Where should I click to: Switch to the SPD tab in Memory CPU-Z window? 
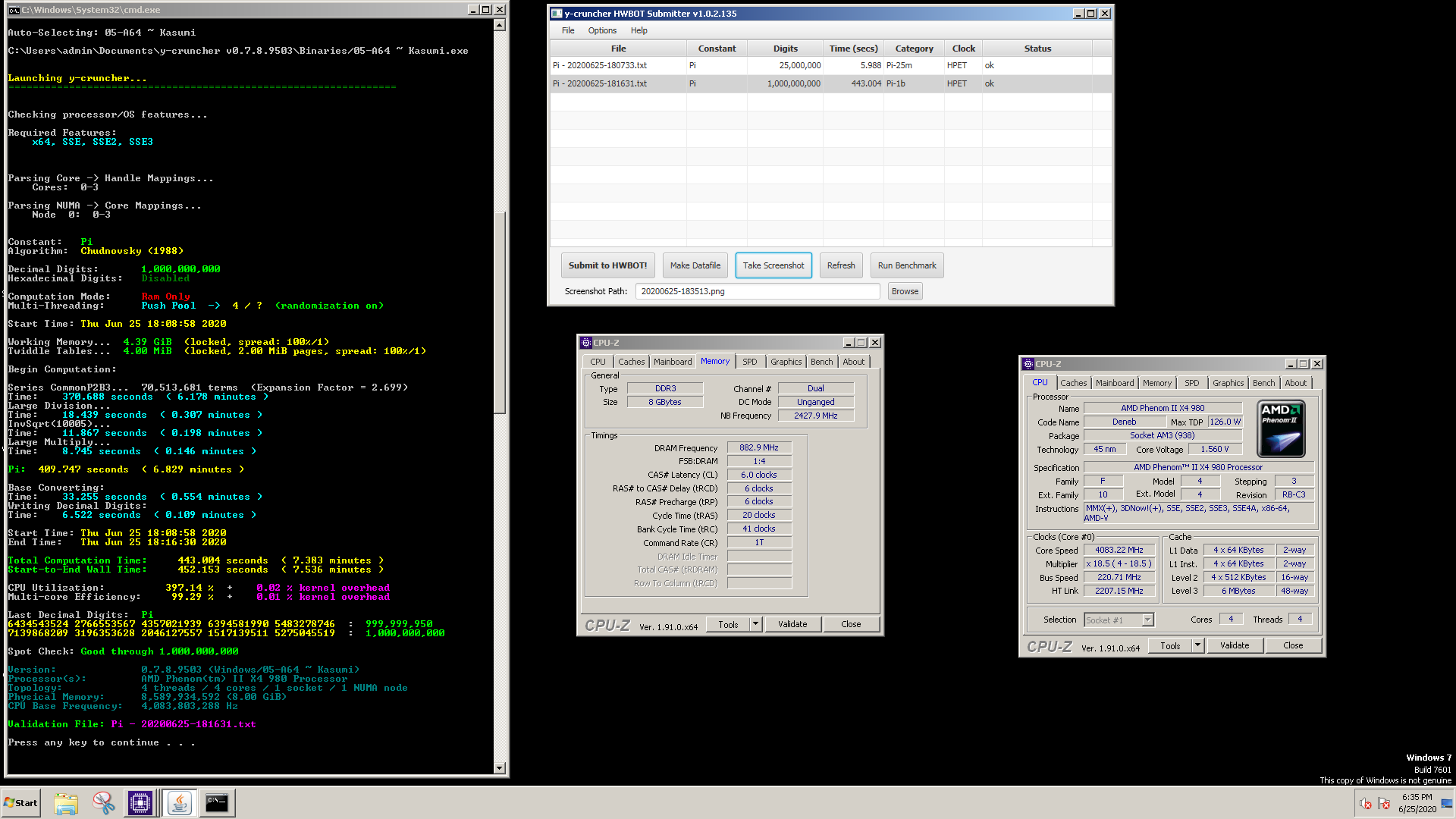pos(749,362)
